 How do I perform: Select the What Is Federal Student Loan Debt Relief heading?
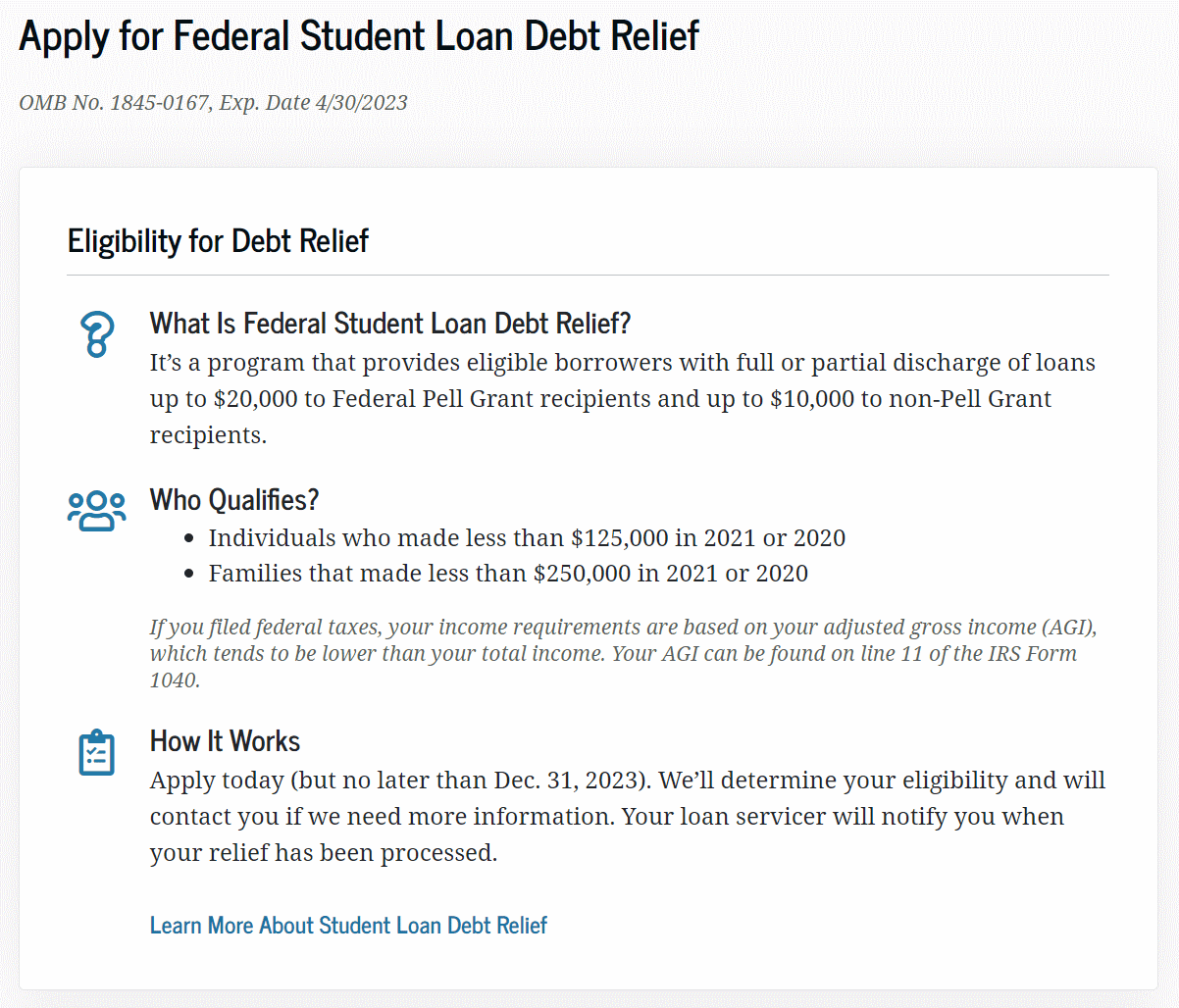pos(390,323)
